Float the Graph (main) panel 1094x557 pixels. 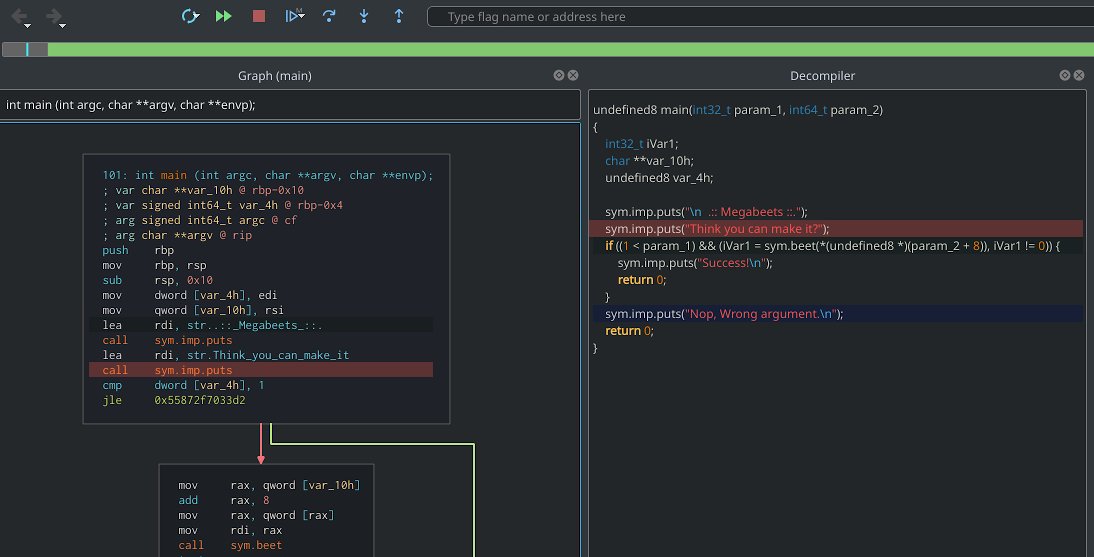559,75
